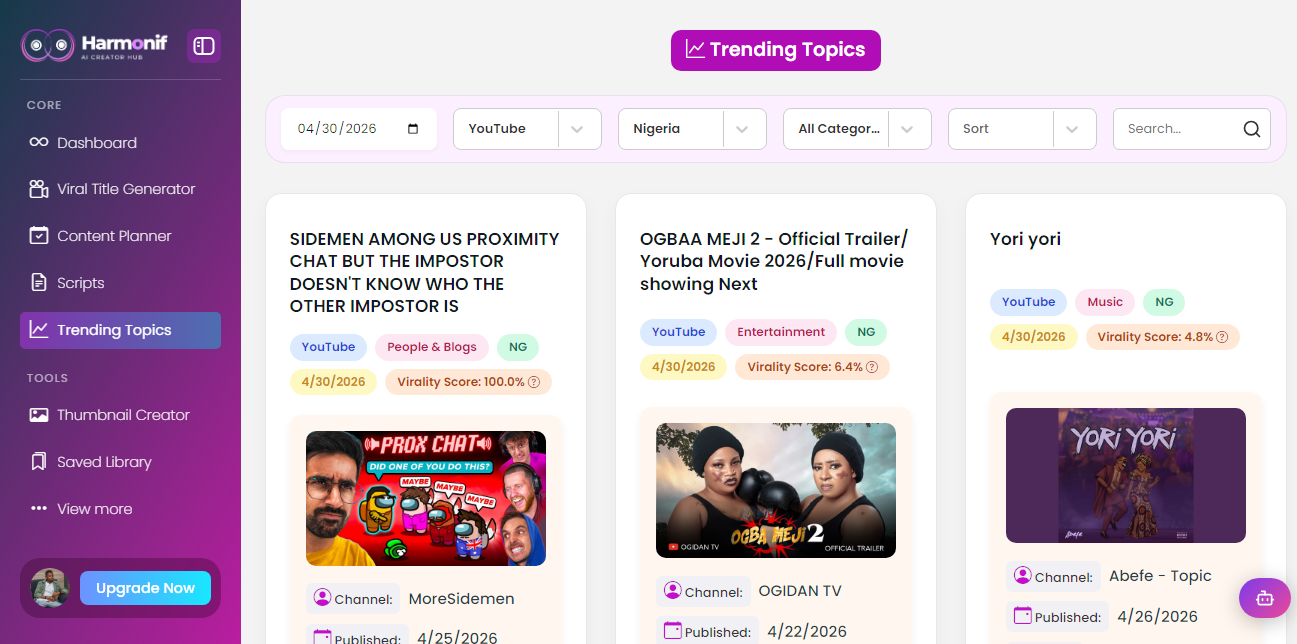Open Viral Title Generator page

click(120, 189)
